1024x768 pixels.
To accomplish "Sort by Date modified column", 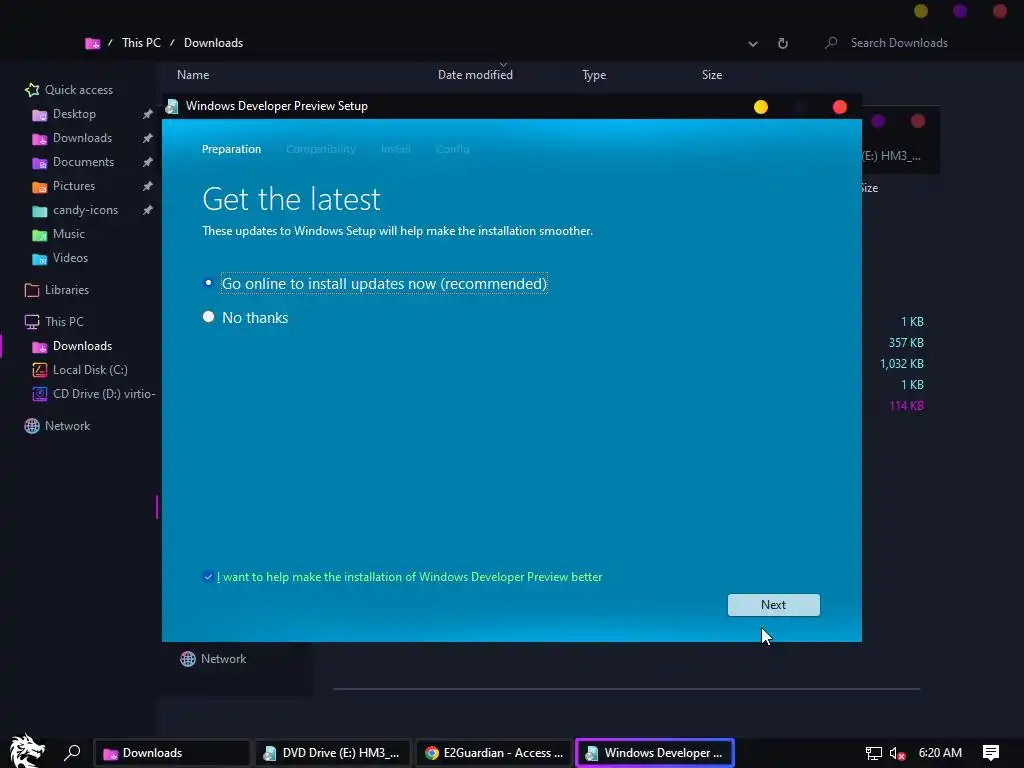I will 475,75.
